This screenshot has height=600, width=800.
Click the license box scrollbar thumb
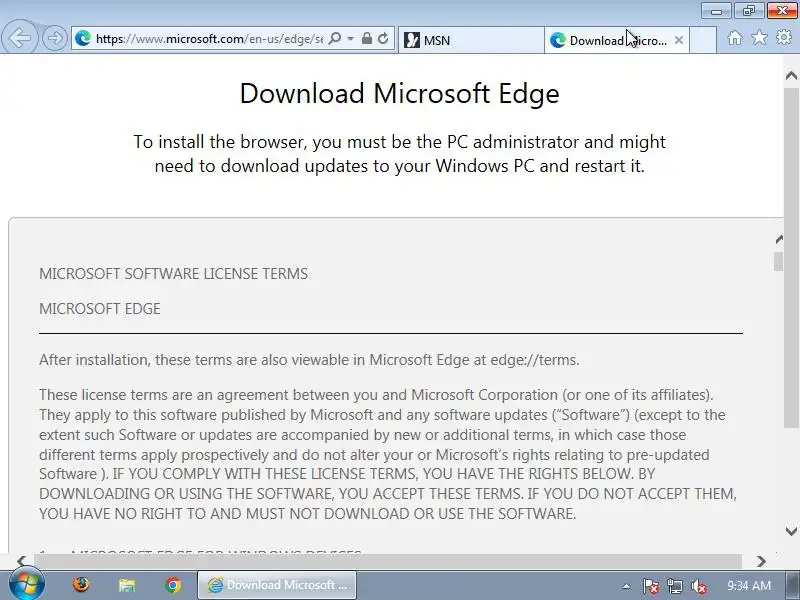(x=778, y=261)
